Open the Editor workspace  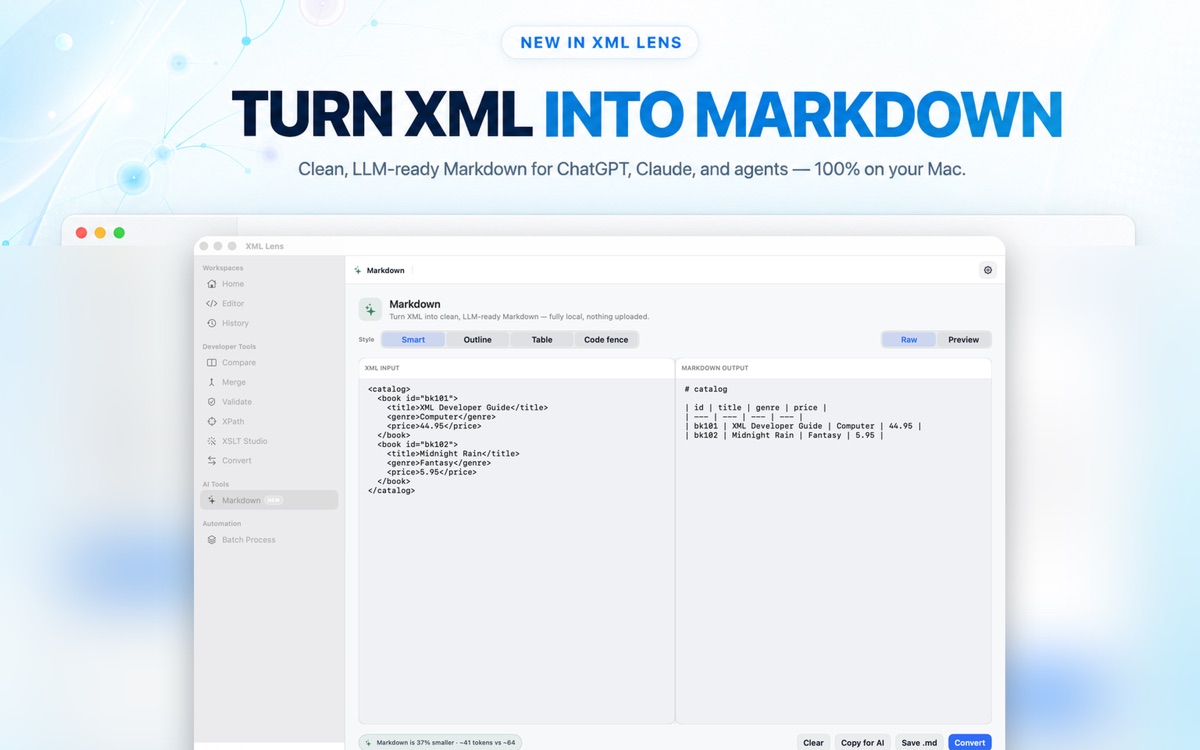[268, 303]
